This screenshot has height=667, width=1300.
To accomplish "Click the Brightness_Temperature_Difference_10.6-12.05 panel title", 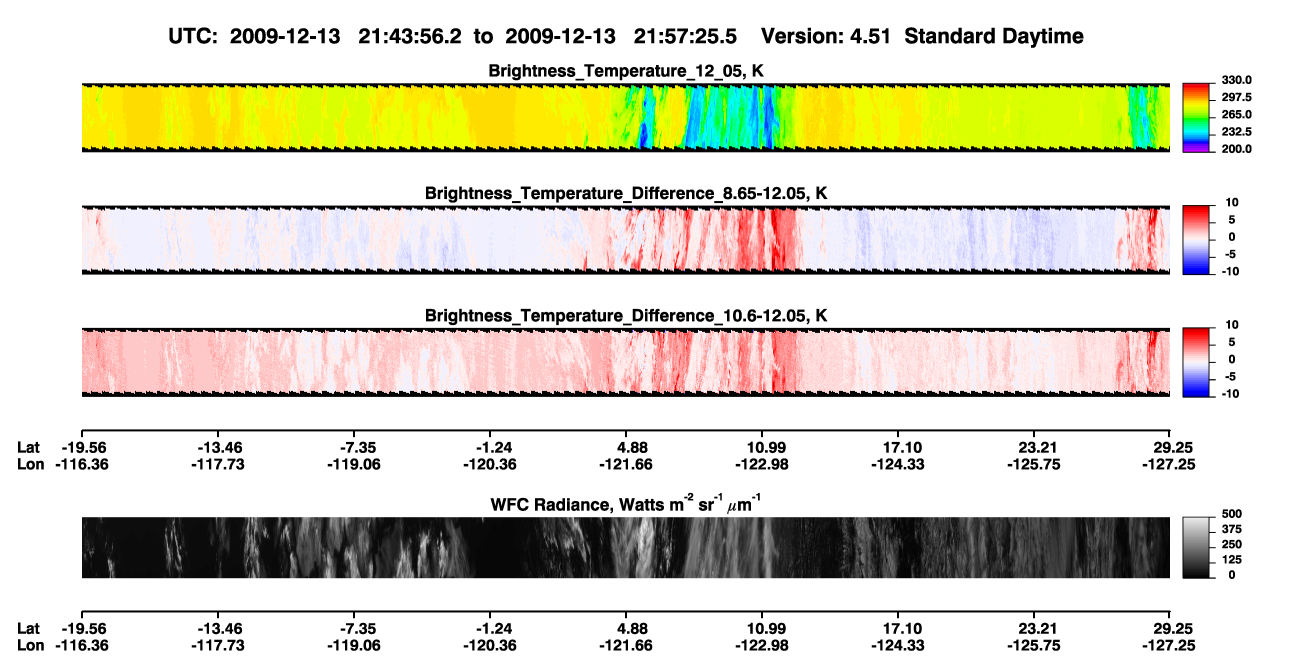I will 626,315.
